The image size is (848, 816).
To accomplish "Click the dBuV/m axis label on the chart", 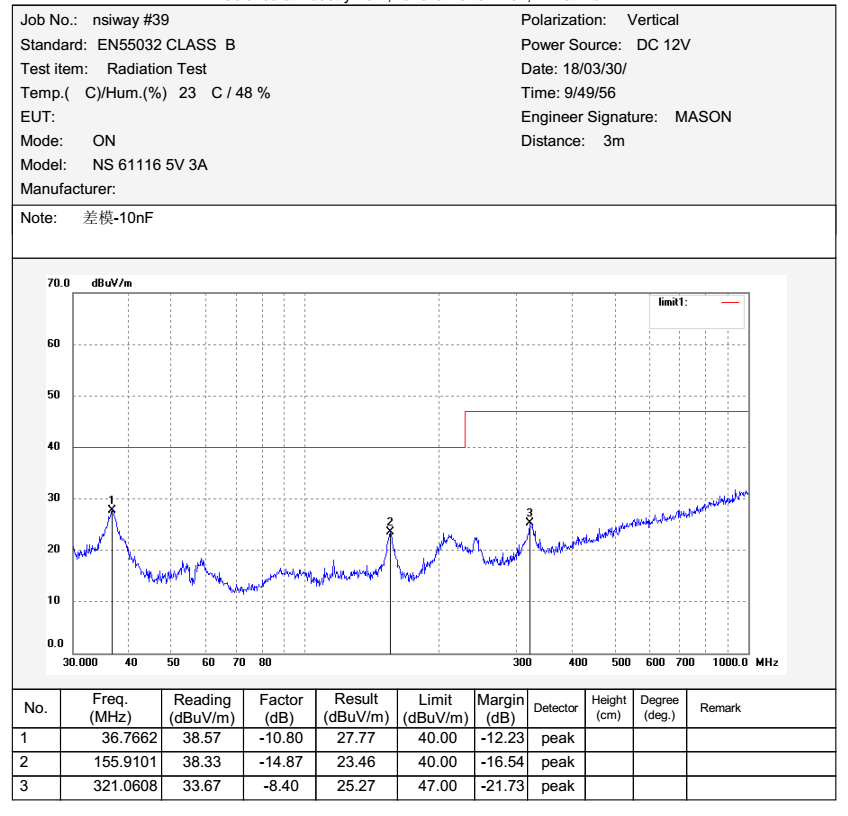I will [x=111, y=283].
